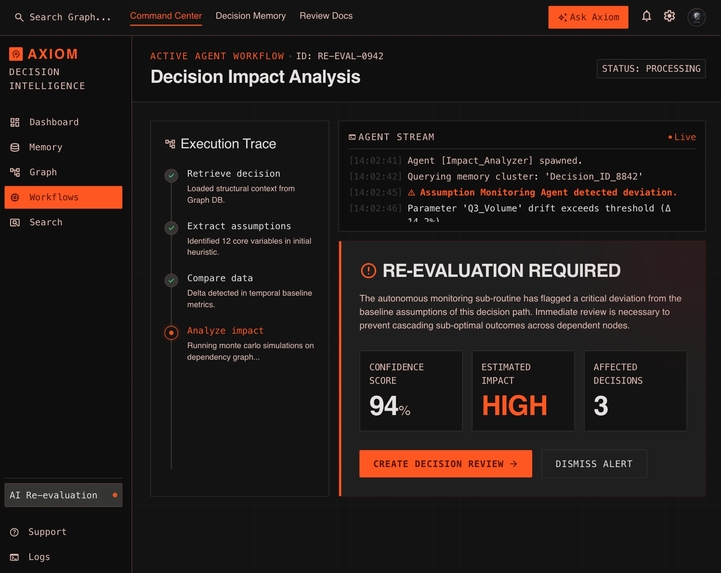Open the Dashboard sidebar item

[x=63, y=122]
